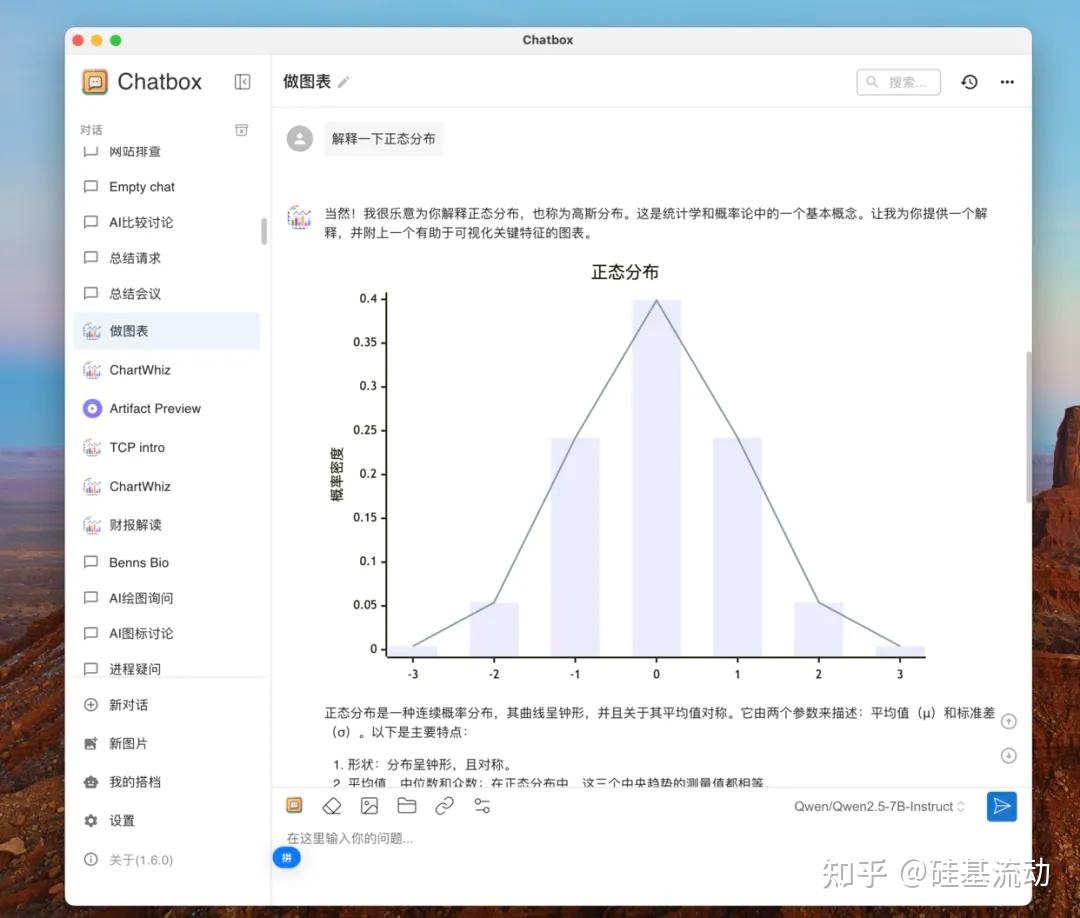Open the Artifact Preview conversation
Screen dimensions: 1080x918
[x=153, y=408]
